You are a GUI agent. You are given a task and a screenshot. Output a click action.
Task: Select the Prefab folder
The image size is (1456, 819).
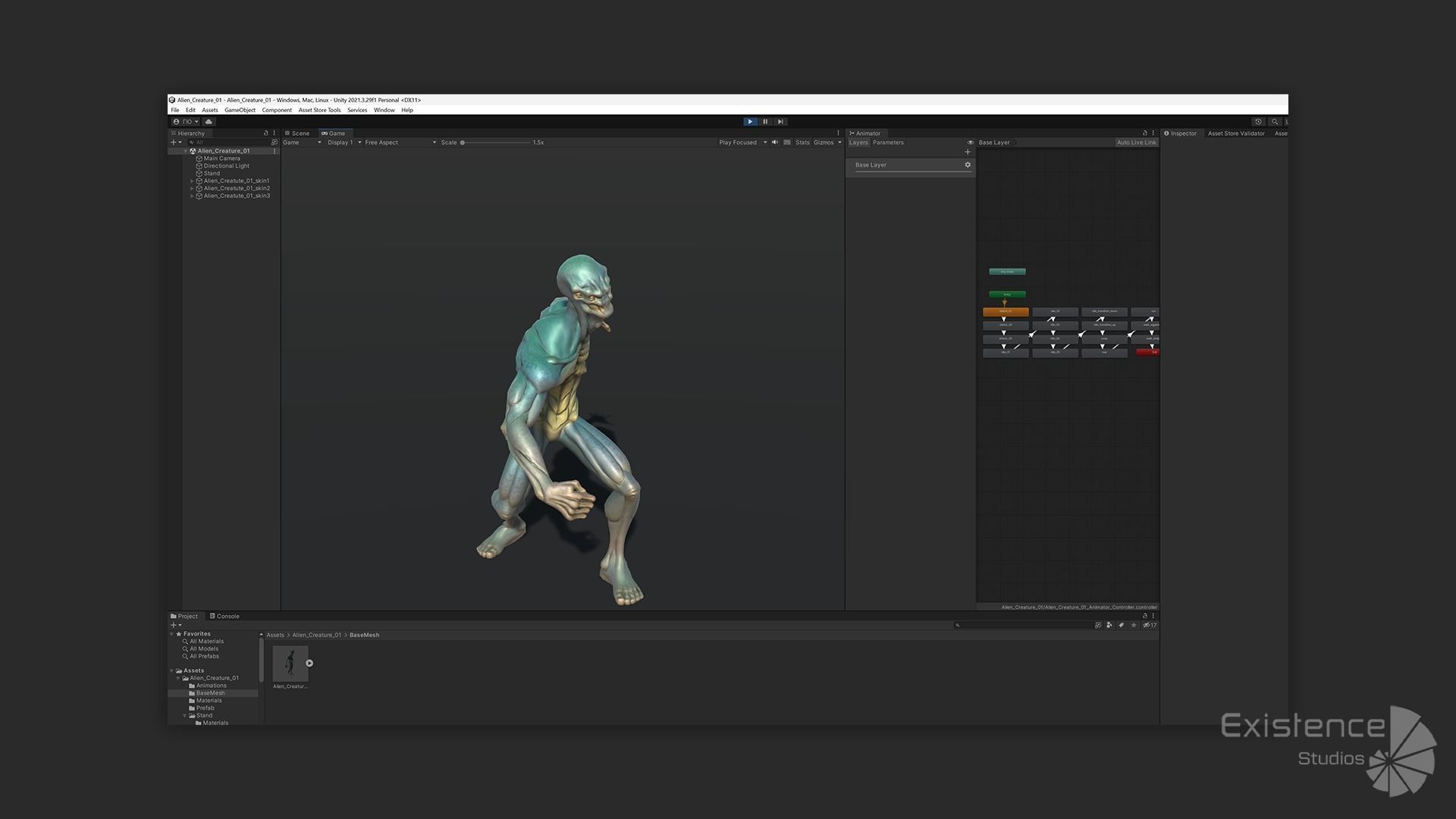point(202,708)
